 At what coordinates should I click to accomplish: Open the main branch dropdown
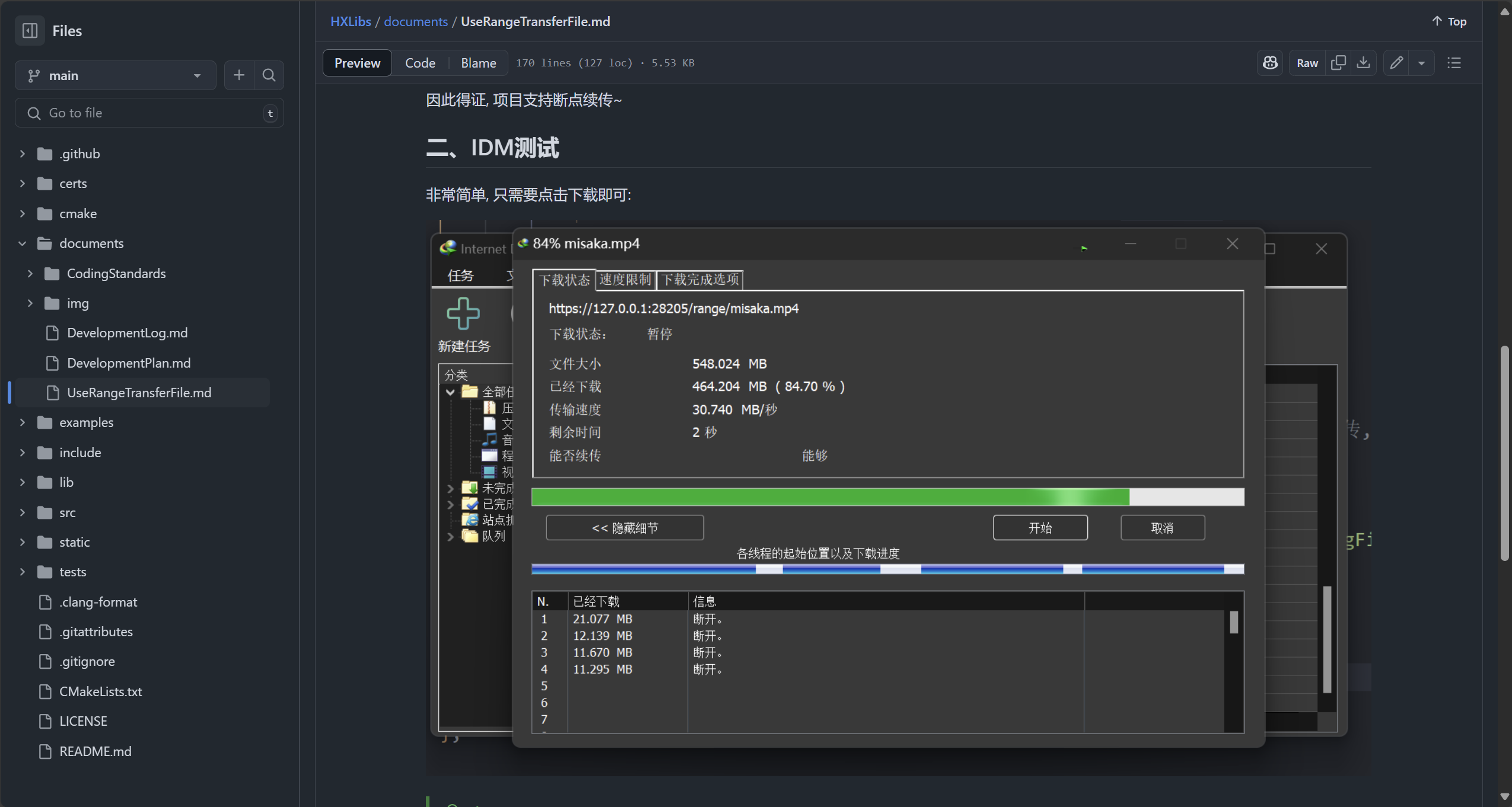pyautogui.click(x=115, y=75)
